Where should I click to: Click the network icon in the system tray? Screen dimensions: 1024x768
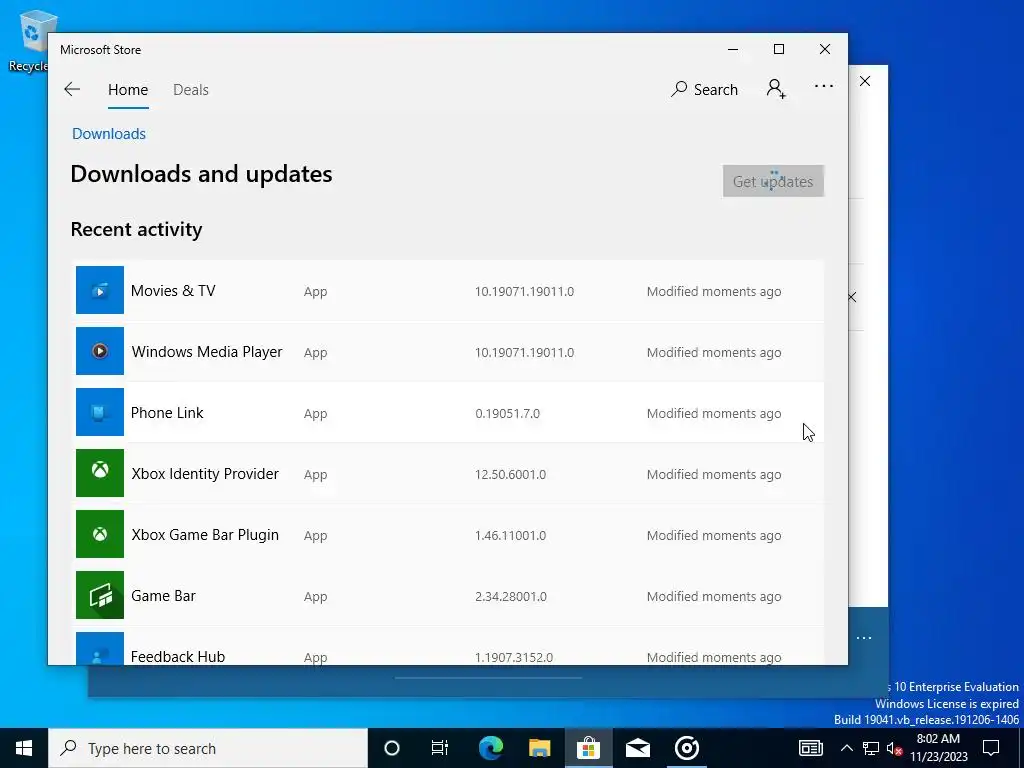[871, 748]
